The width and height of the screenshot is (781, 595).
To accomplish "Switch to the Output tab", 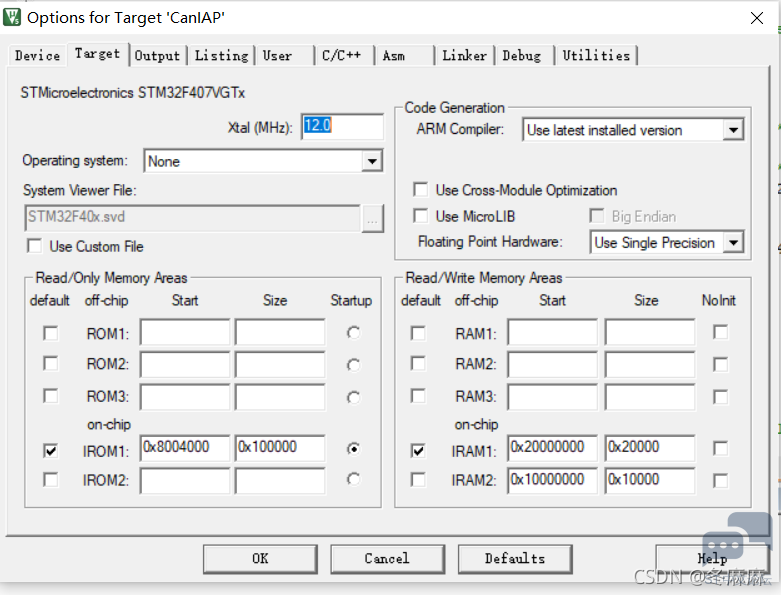I will [x=157, y=55].
